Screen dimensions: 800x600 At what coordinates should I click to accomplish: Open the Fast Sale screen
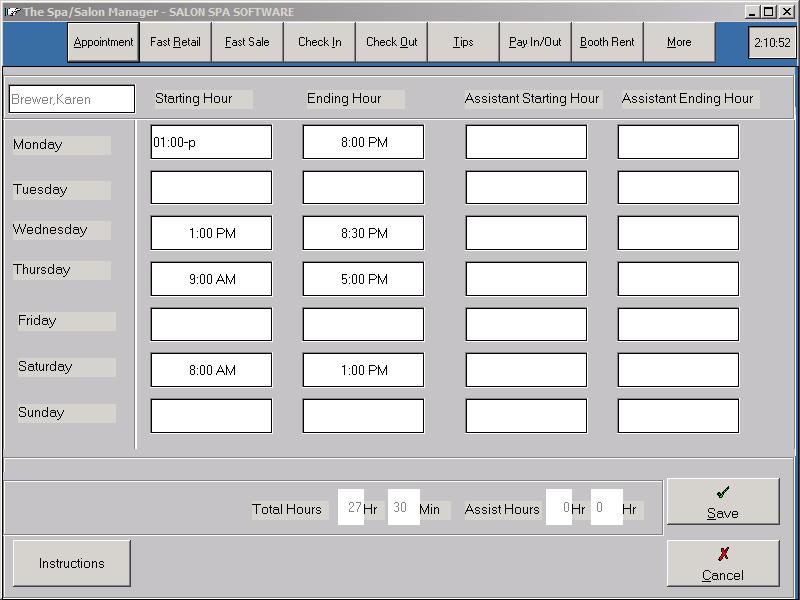(247, 42)
